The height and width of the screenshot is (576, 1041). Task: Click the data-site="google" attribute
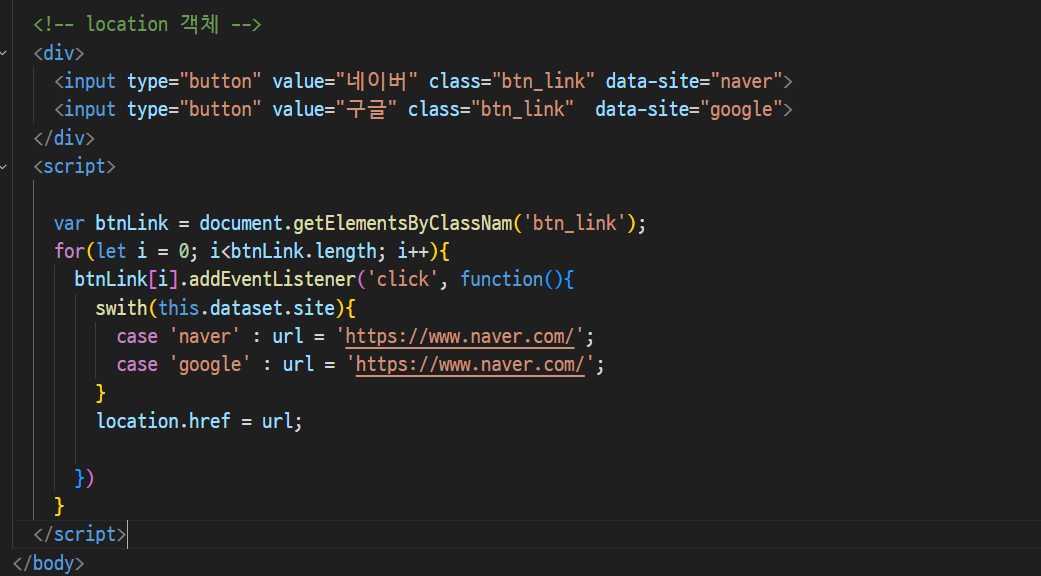pyautogui.click(x=689, y=109)
